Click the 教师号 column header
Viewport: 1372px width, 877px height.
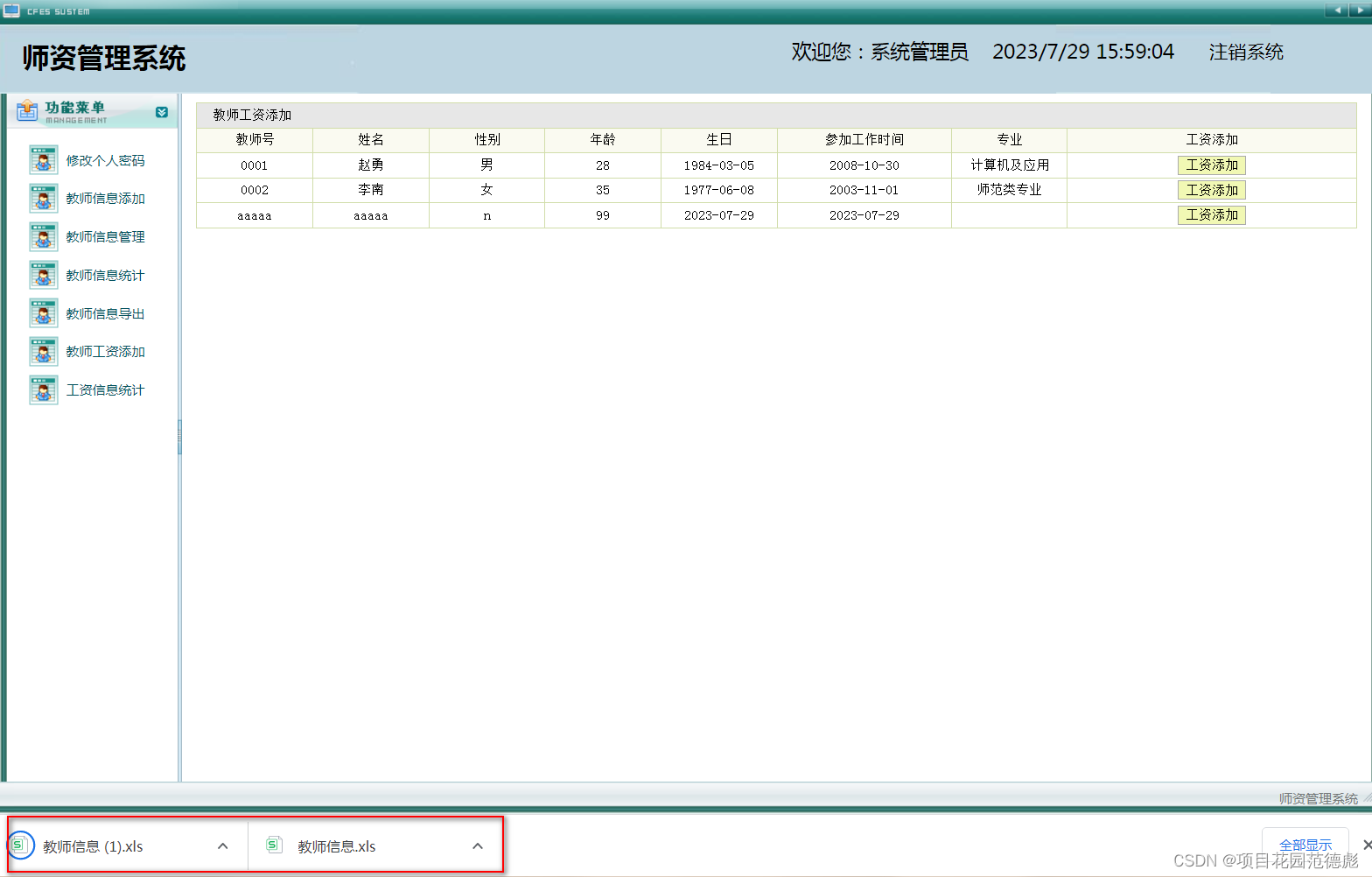tap(255, 140)
